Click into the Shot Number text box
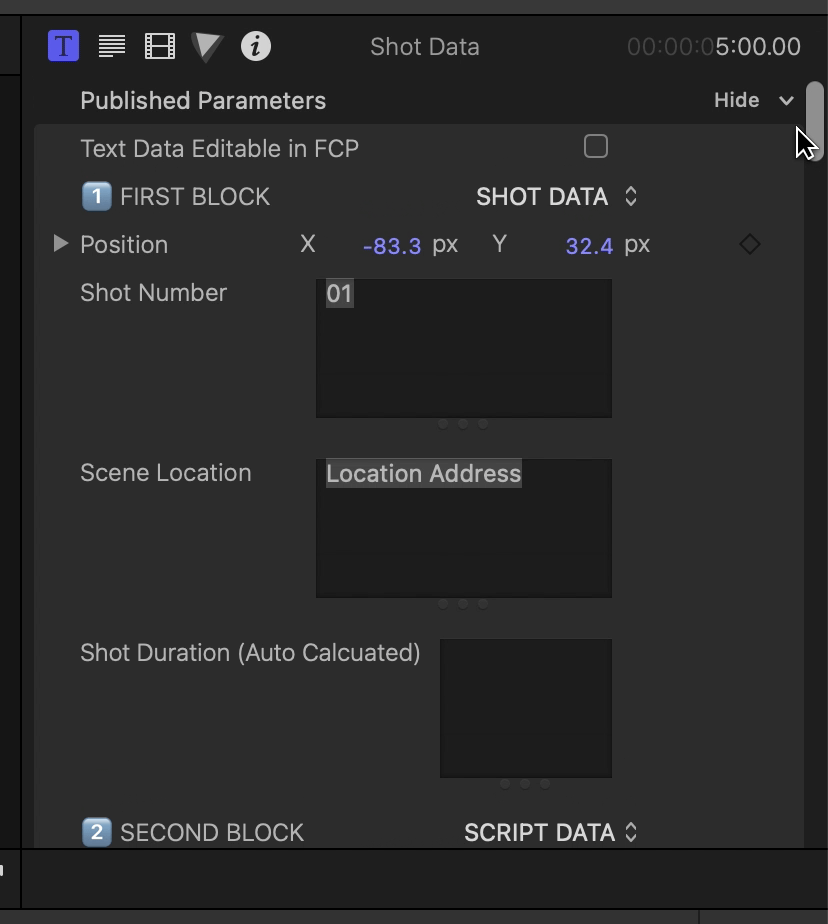The width and height of the screenshot is (828, 924). click(x=464, y=348)
